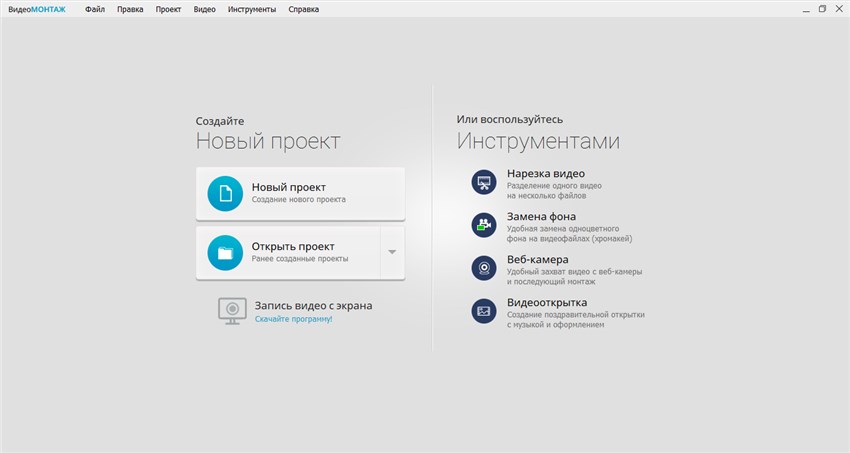Viewport: 850px width, 453px height.
Task: Click the Запись видео с экрана heading
Action: tap(313, 305)
